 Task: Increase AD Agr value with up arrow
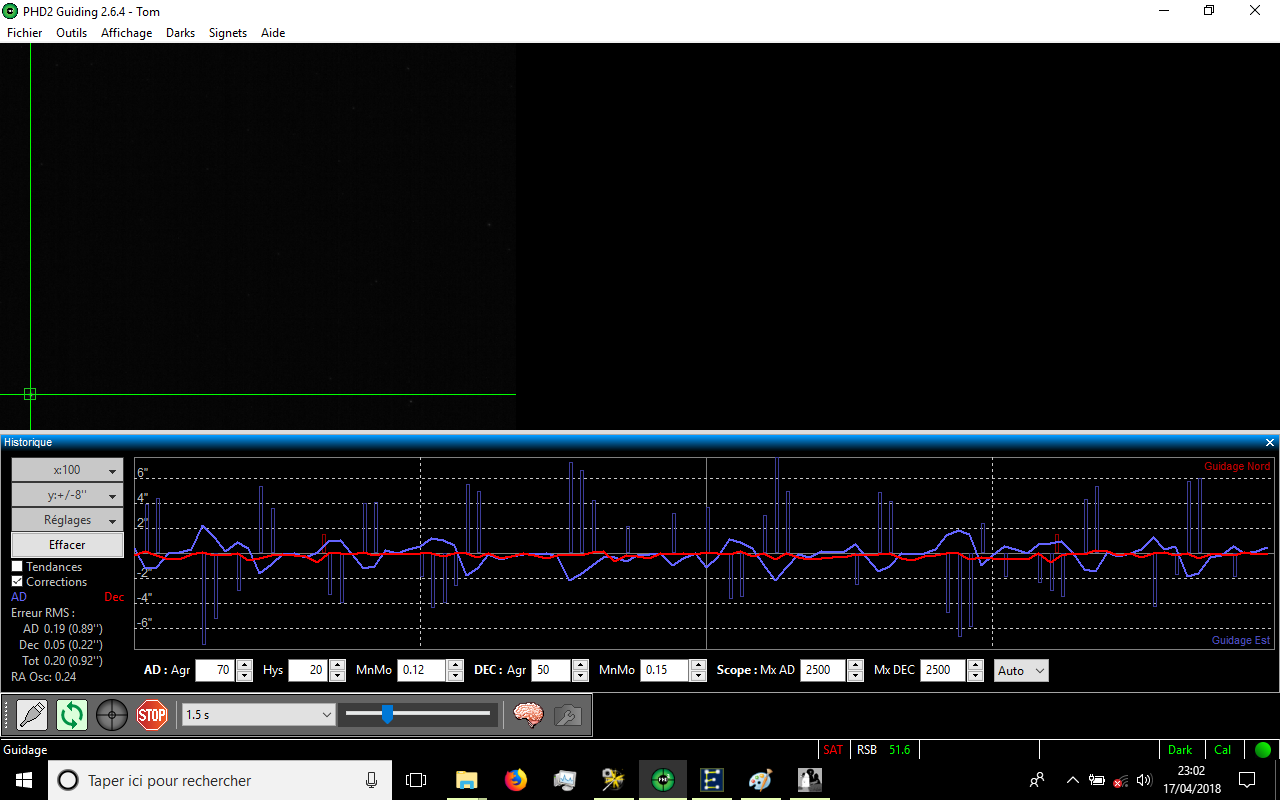[245, 665]
